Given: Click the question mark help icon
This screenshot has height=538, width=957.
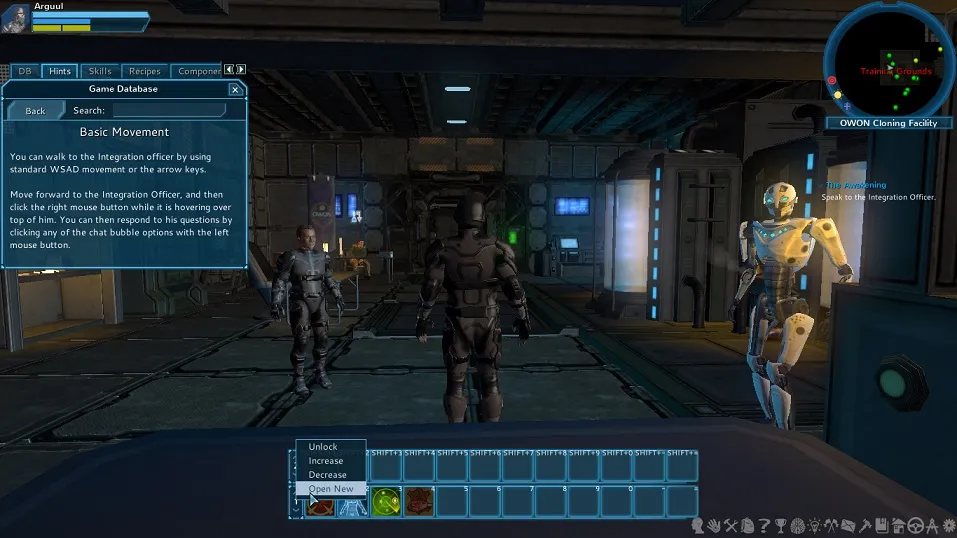Looking at the screenshot, I should [764, 525].
